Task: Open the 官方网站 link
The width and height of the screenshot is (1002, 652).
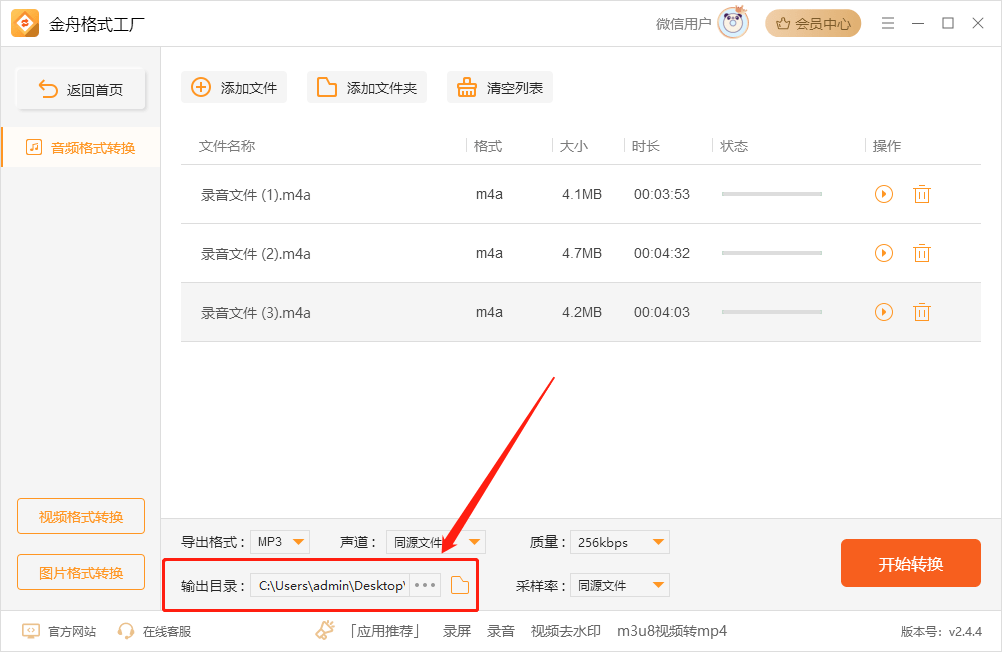Action: pyautogui.click(x=59, y=632)
